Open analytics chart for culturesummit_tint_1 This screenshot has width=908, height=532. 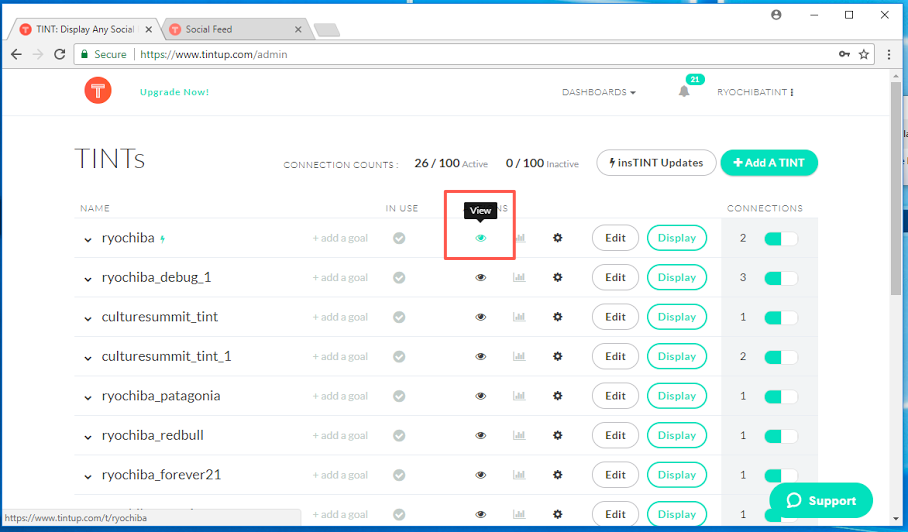(519, 357)
